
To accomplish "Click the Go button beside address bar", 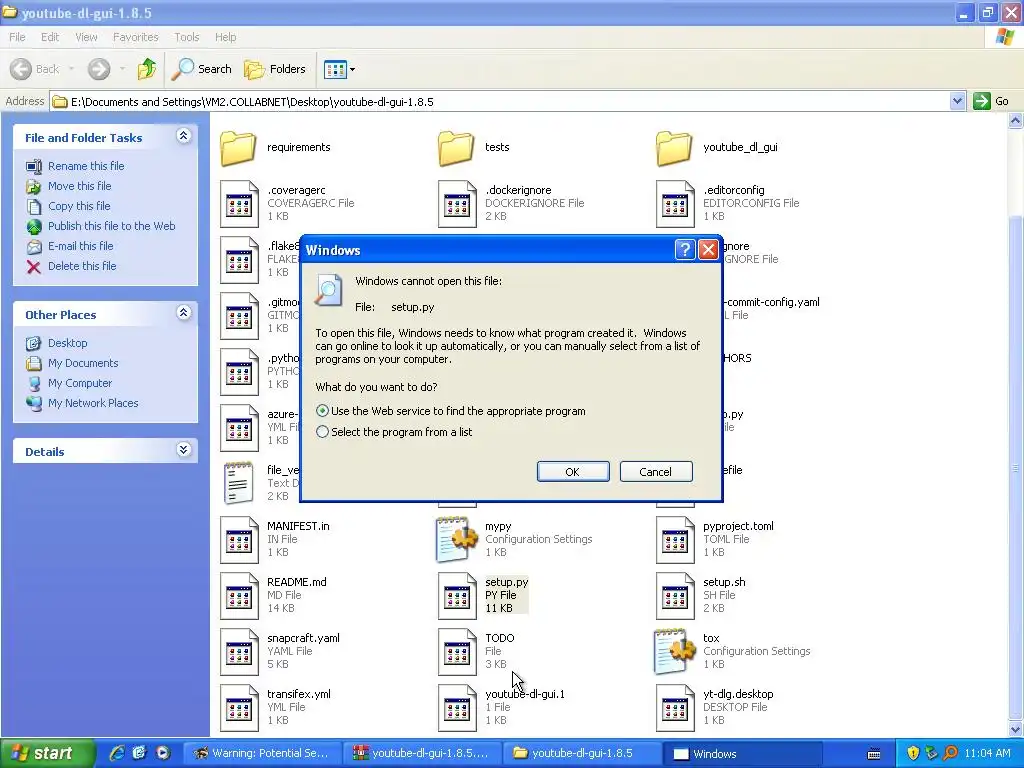I will 991,101.
